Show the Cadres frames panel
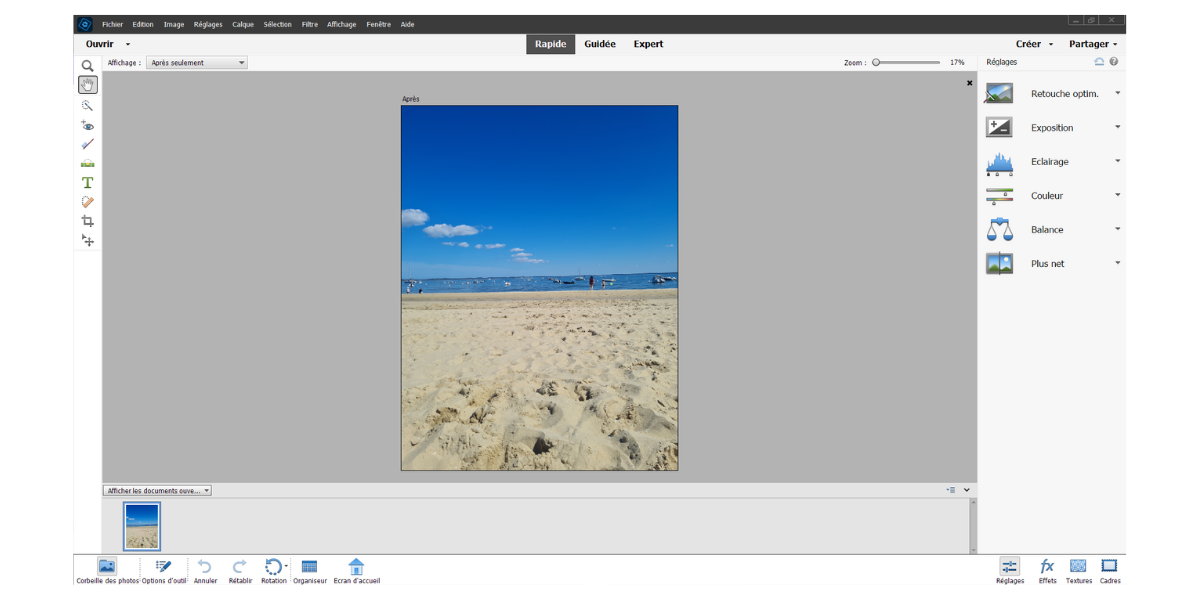This screenshot has width=1200, height=600. 1110,570
